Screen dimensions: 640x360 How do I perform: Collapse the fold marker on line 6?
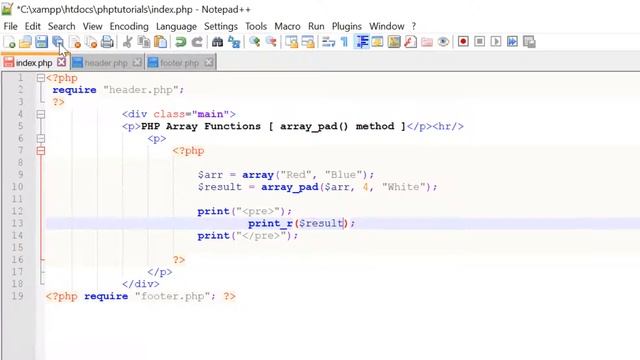41,139
